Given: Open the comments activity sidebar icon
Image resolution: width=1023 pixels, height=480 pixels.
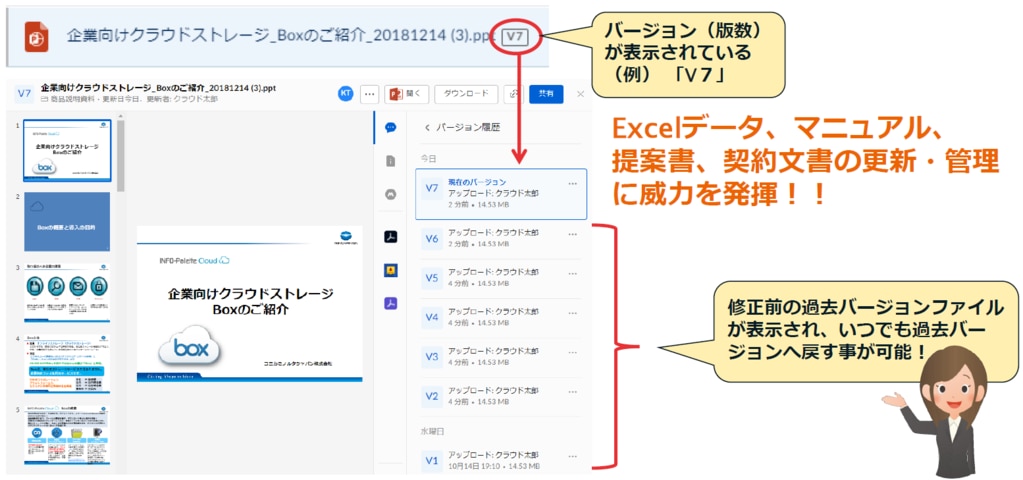Looking at the screenshot, I should [x=391, y=128].
